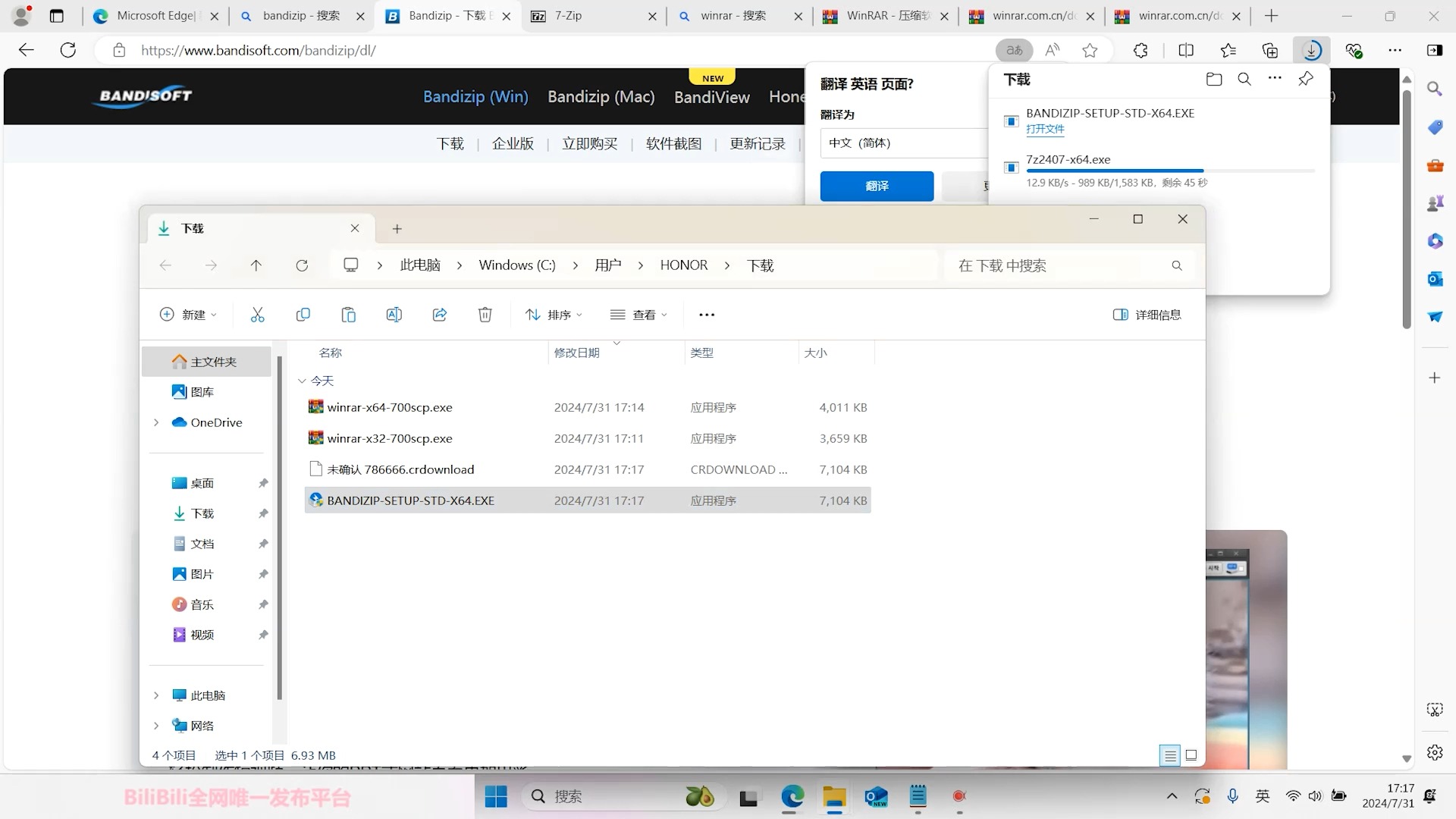Click the 更新记录 link
This screenshot has width=1456, height=819.
point(758,144)
